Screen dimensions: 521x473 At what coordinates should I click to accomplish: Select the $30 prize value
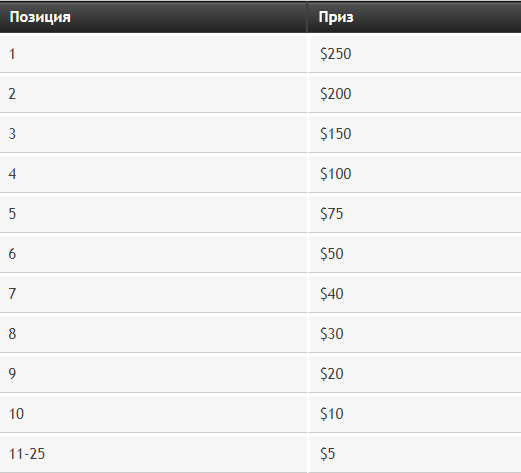332,334
